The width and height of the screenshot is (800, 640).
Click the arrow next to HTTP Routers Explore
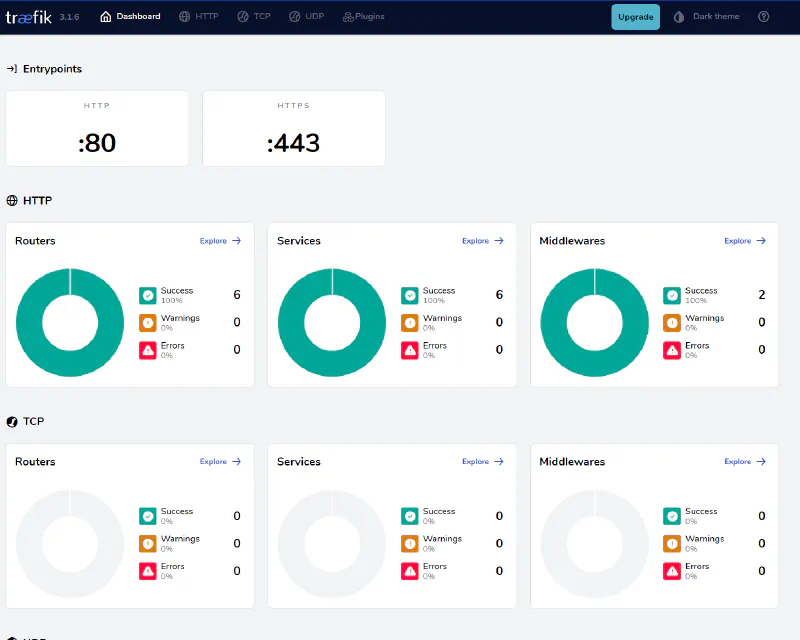click(x=237, y=241)
